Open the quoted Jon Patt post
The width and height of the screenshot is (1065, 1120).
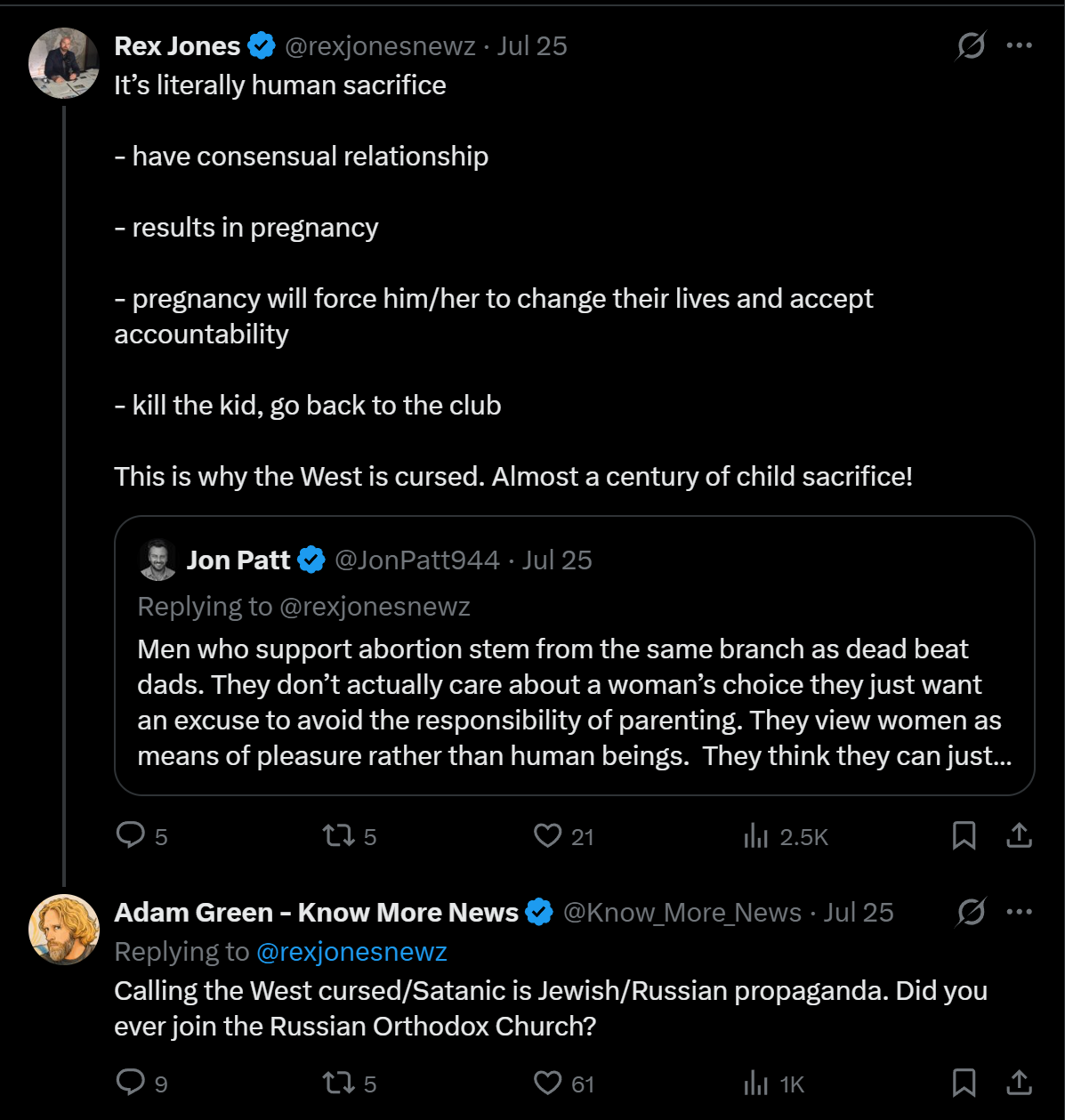574,656
